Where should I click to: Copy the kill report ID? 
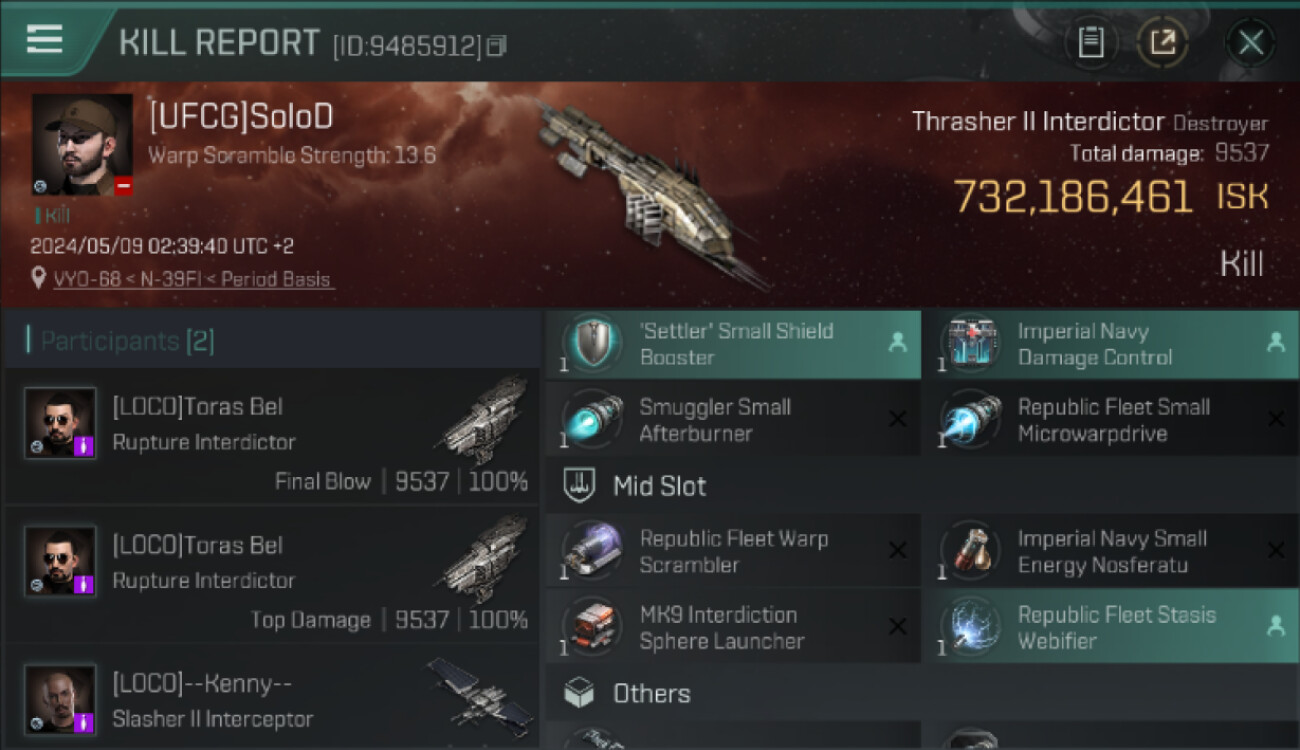(497, 46)
